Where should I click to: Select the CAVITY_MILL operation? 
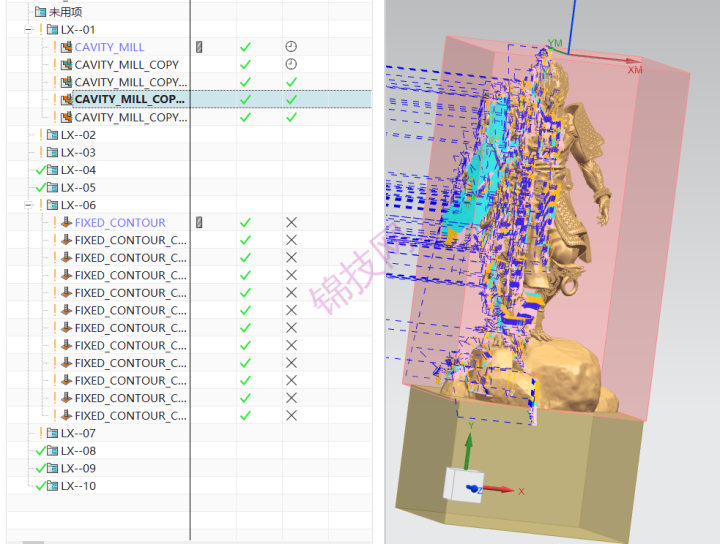click(109, 47)
